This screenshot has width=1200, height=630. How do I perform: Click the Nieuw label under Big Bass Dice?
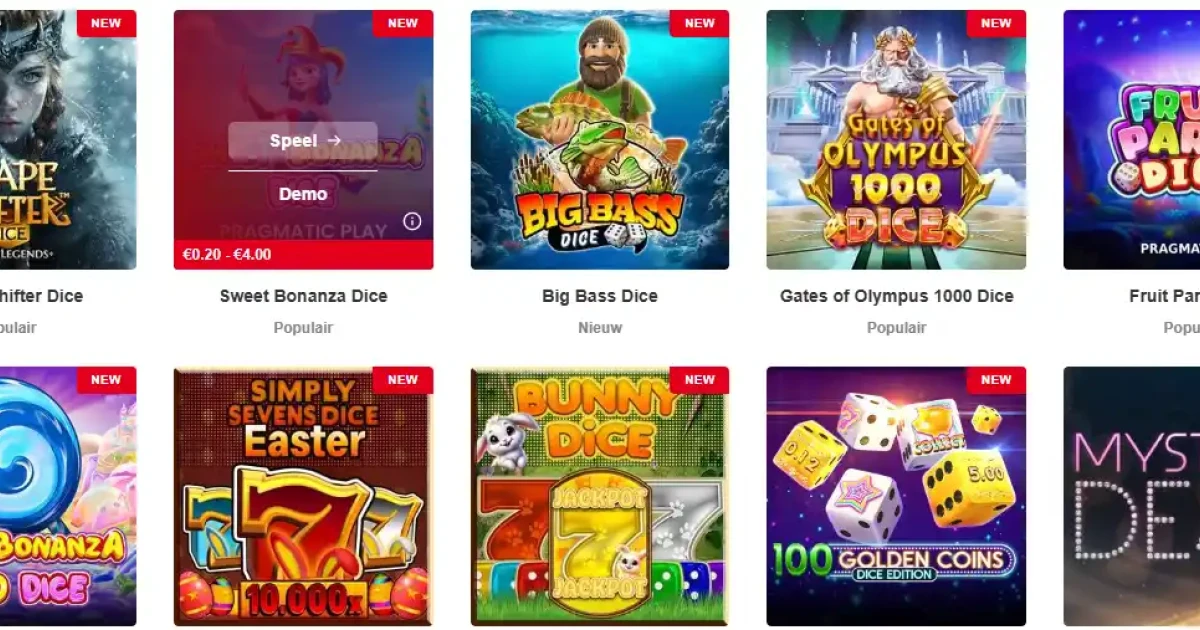[600, 328]
